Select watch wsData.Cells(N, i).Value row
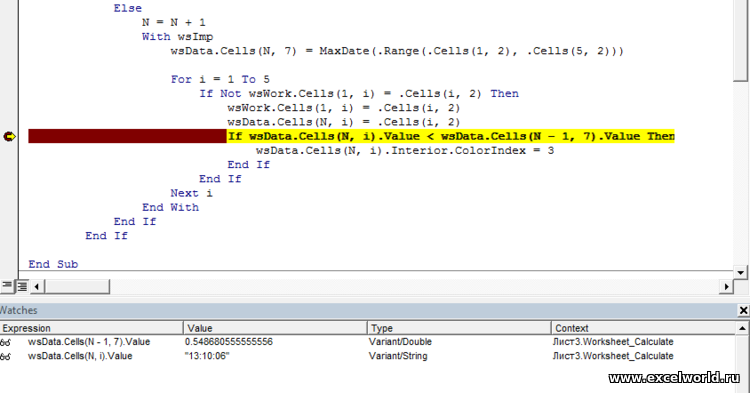750x393 pixels. 368,356
